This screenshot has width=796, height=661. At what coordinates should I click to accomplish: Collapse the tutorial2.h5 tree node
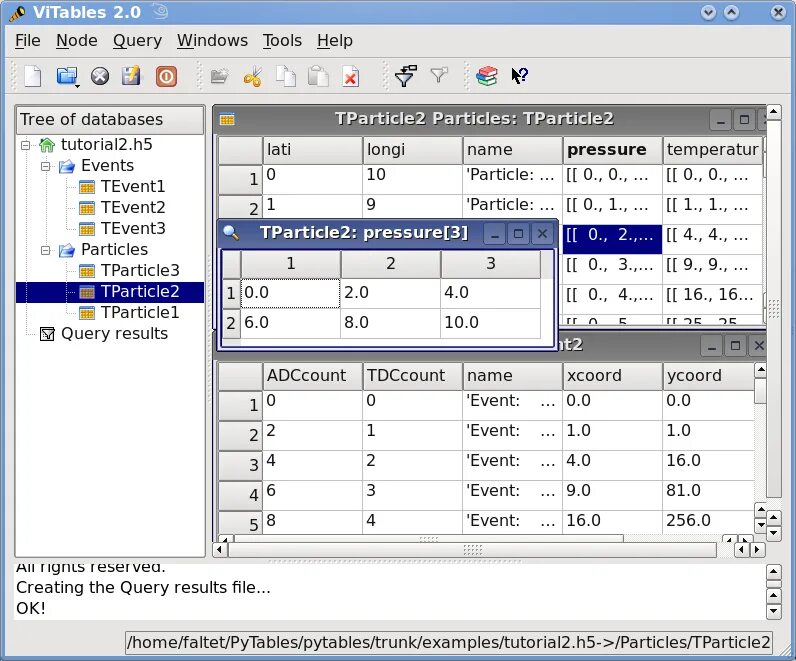point(25,146)
